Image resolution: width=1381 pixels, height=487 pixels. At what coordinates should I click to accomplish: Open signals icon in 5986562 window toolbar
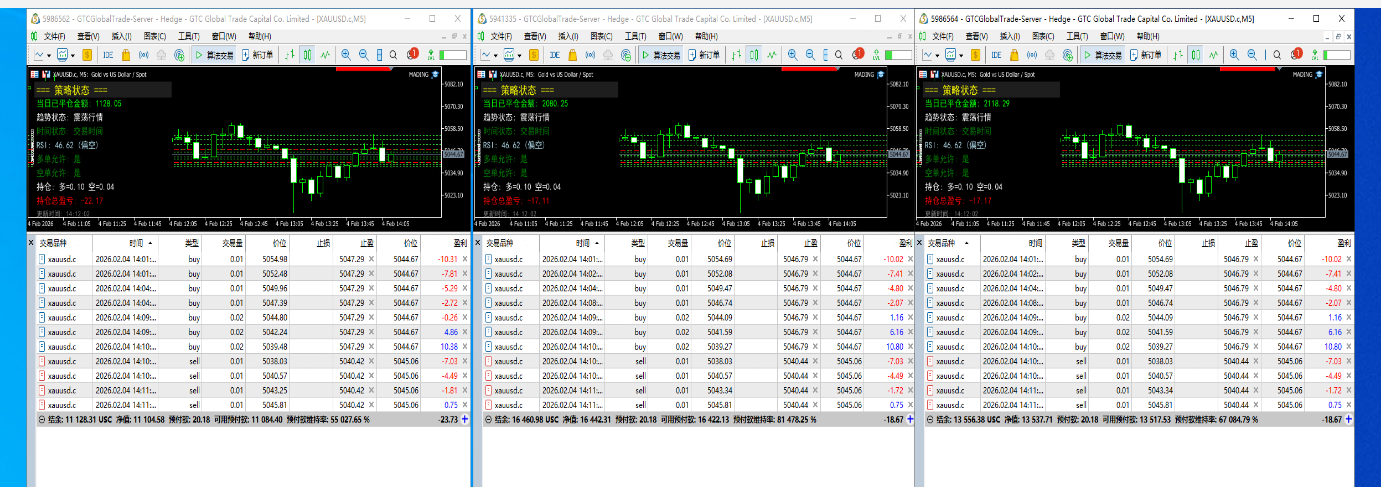pos(144,54)
